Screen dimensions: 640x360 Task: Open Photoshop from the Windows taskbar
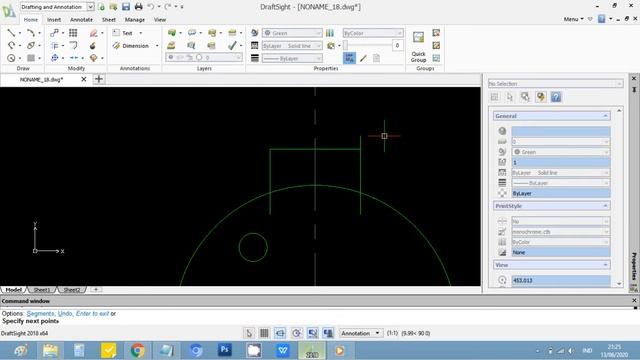point(225,350)
